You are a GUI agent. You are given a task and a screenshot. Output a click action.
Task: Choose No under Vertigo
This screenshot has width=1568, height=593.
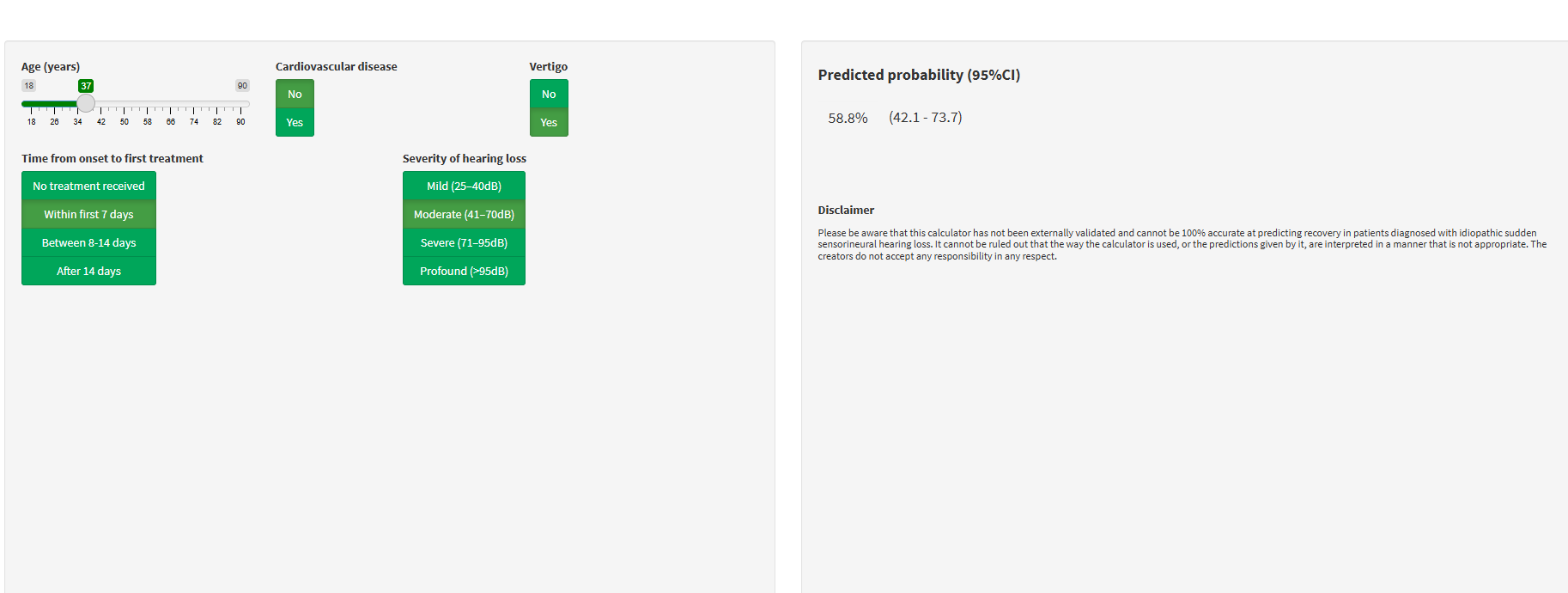point(549,94)
